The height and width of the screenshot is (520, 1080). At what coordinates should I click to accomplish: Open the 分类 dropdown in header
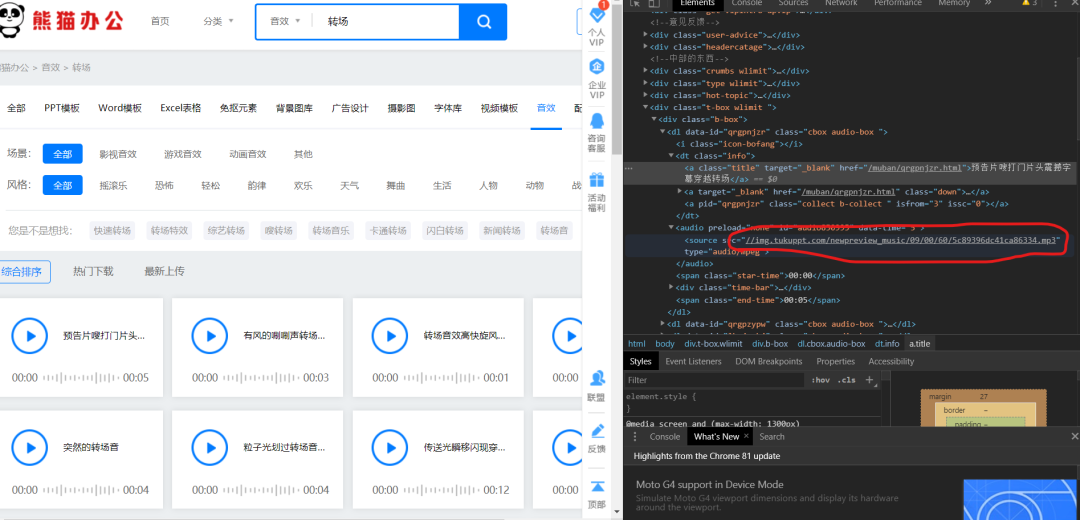pos(218,21)
